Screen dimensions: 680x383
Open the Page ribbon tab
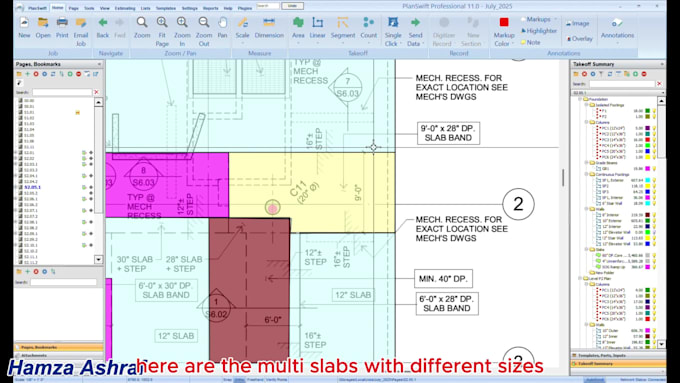tap(73, 8)
